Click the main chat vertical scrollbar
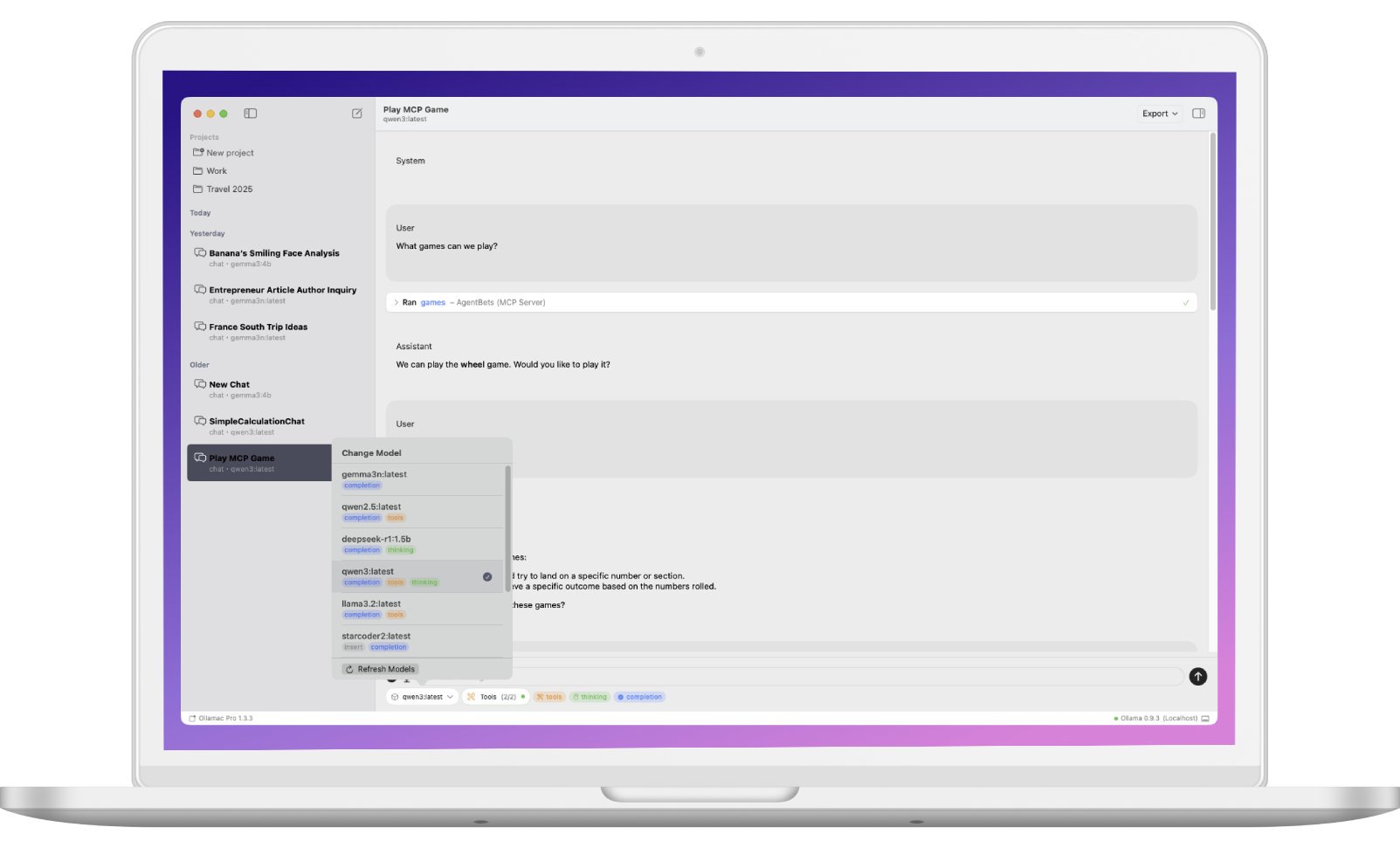Viewport: 1400px width, 848px height. coord(1212,218)
